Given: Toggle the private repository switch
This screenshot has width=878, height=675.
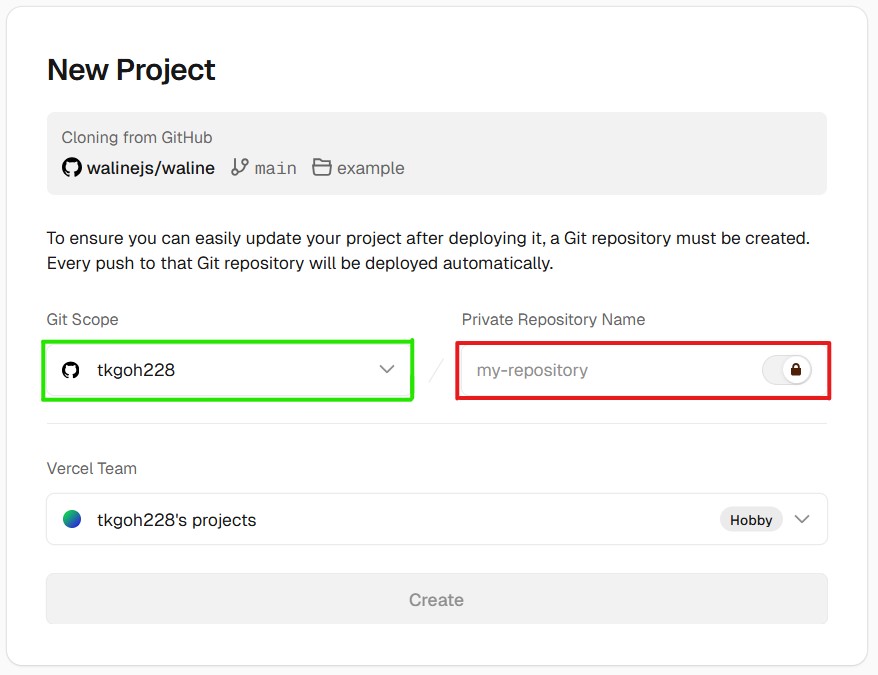Looking at the screenshot, I should pyautogui.click(x=786, y=370).
